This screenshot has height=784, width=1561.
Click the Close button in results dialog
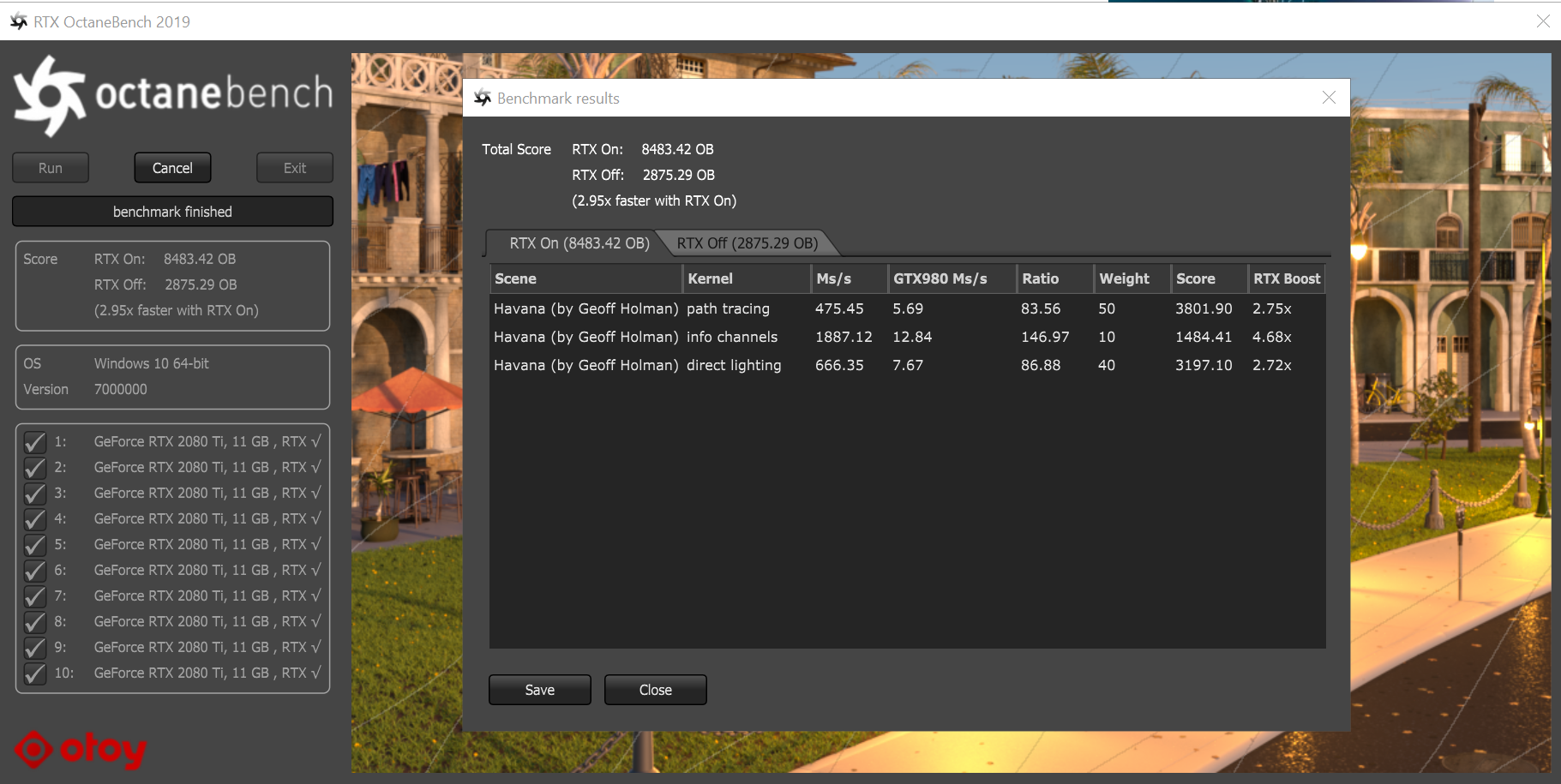[x=656, y=690]
